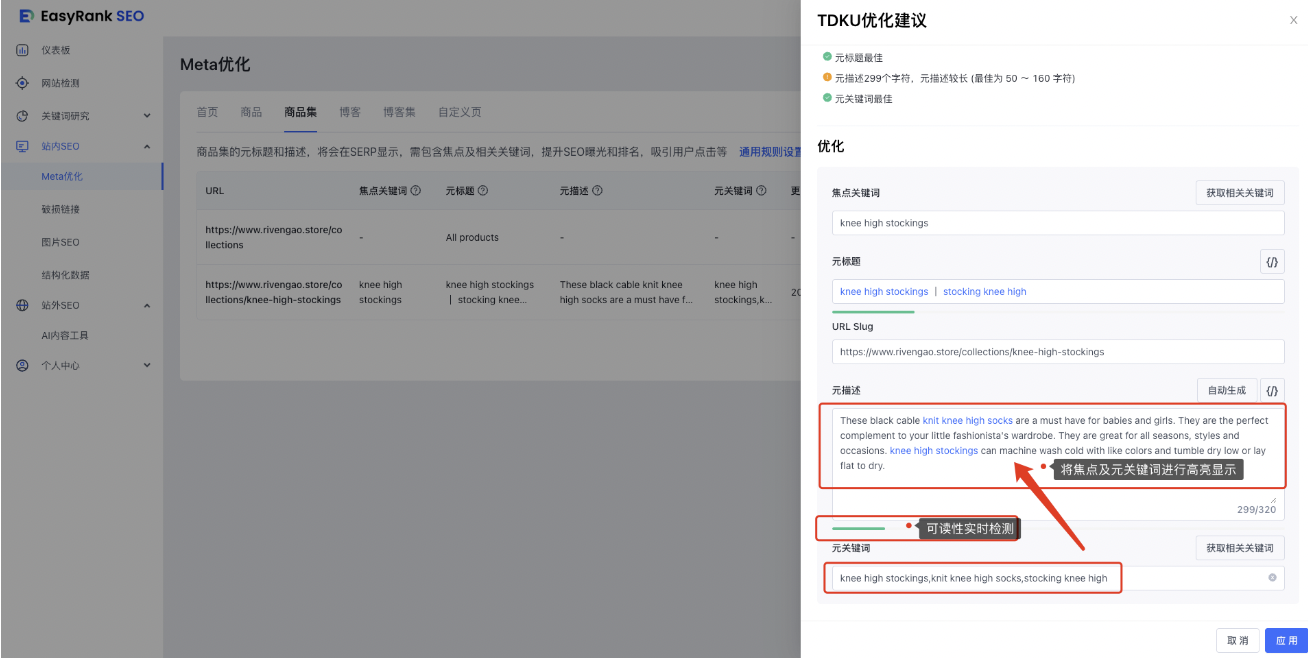Clear the 元关键词 field with clear icon

point(1272,578)
